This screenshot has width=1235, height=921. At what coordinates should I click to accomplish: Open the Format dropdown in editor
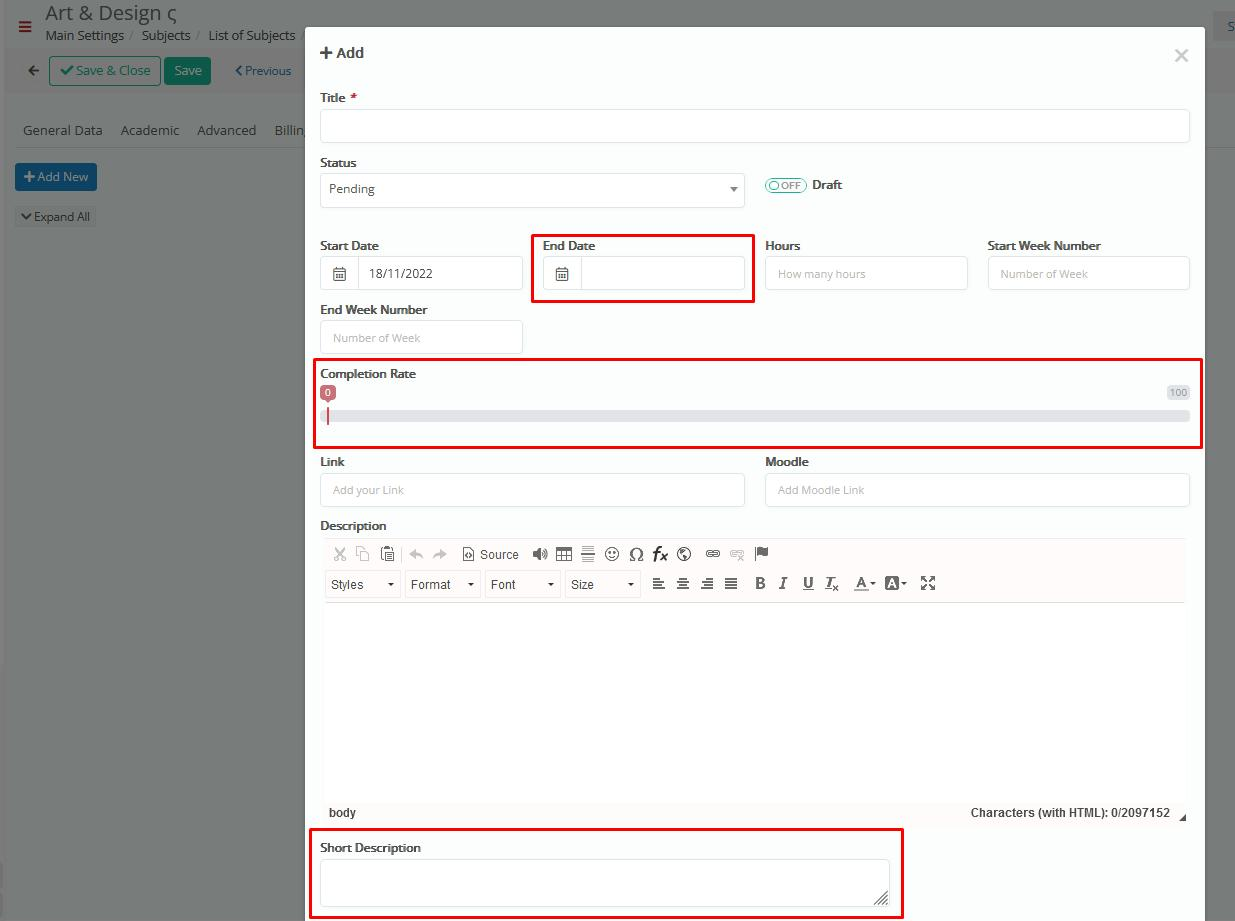coord(443,585)
